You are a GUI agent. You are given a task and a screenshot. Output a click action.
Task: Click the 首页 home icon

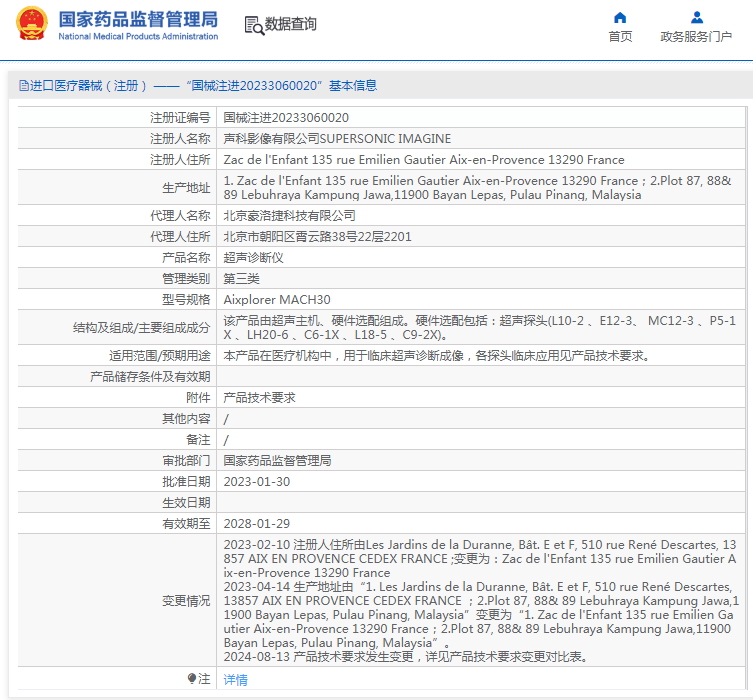click(620, 18)
